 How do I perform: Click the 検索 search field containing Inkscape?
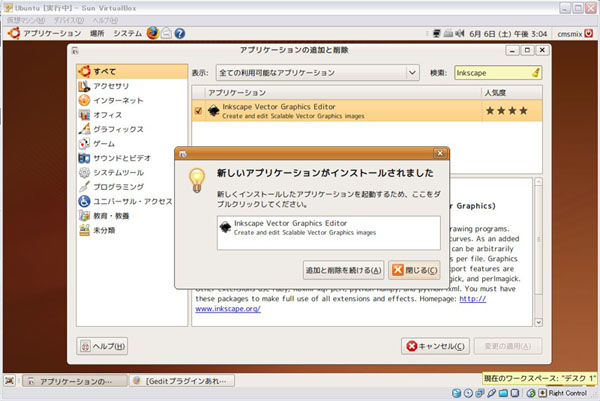[498, 73]
